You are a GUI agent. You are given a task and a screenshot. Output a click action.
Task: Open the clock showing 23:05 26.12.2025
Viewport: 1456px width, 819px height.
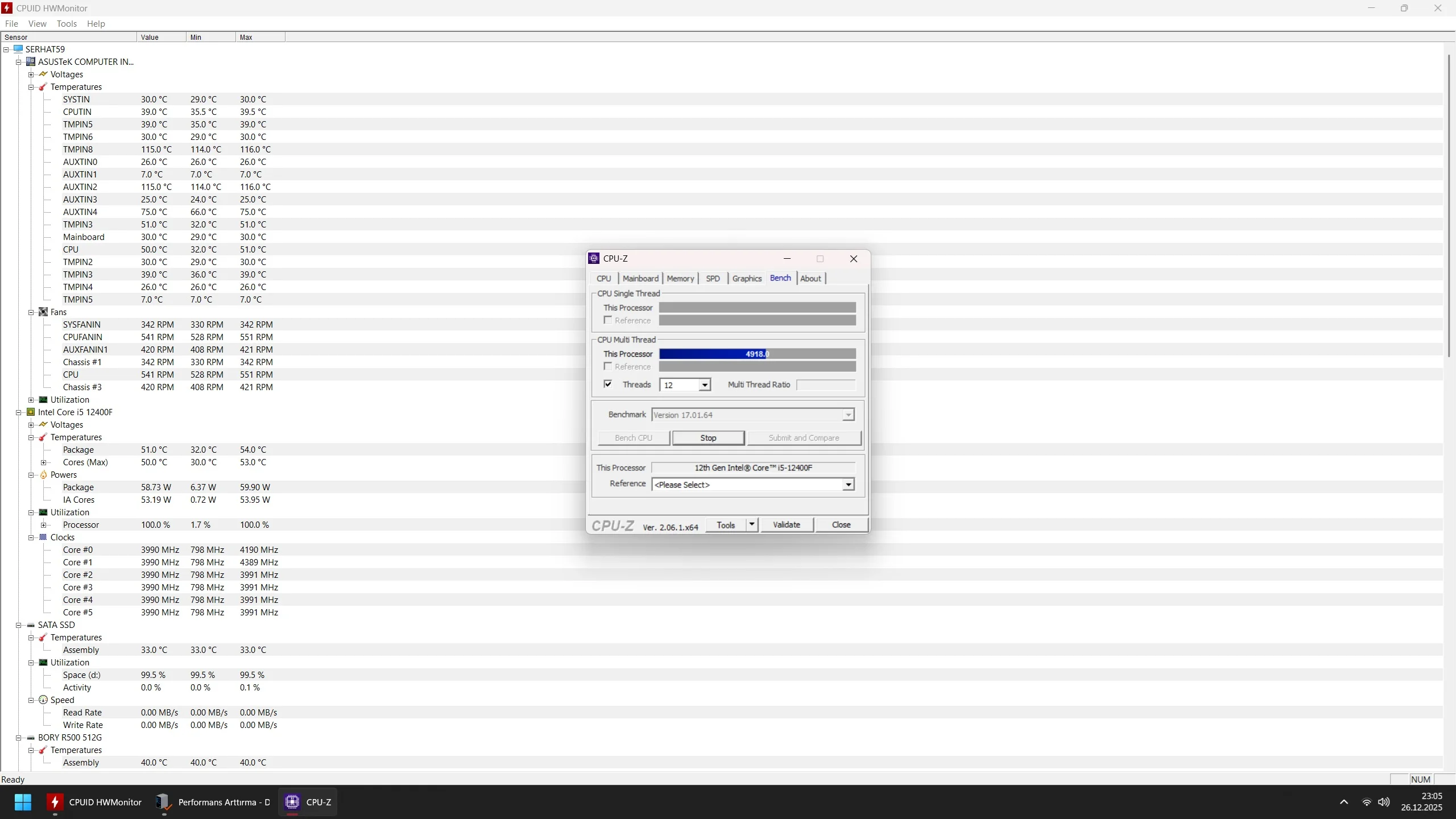1422,802
